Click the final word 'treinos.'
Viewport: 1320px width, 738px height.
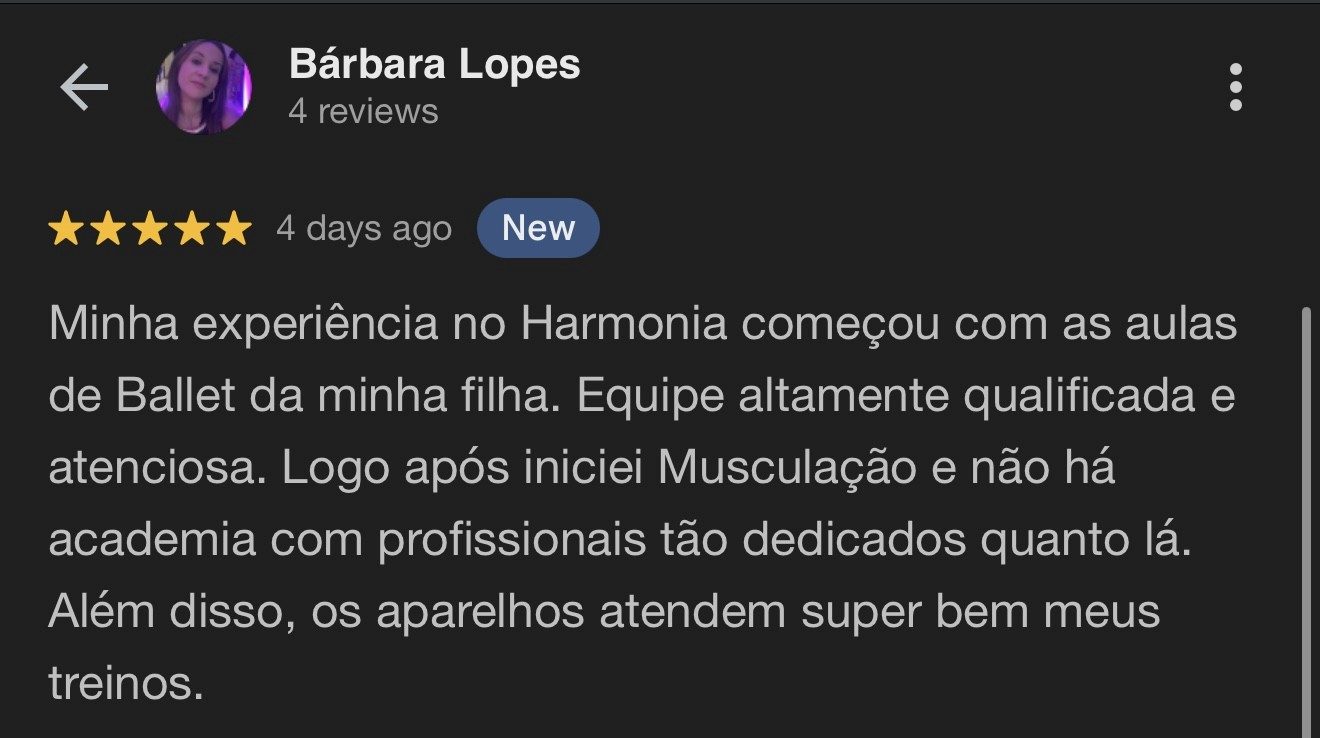click(x=126, y=684)
